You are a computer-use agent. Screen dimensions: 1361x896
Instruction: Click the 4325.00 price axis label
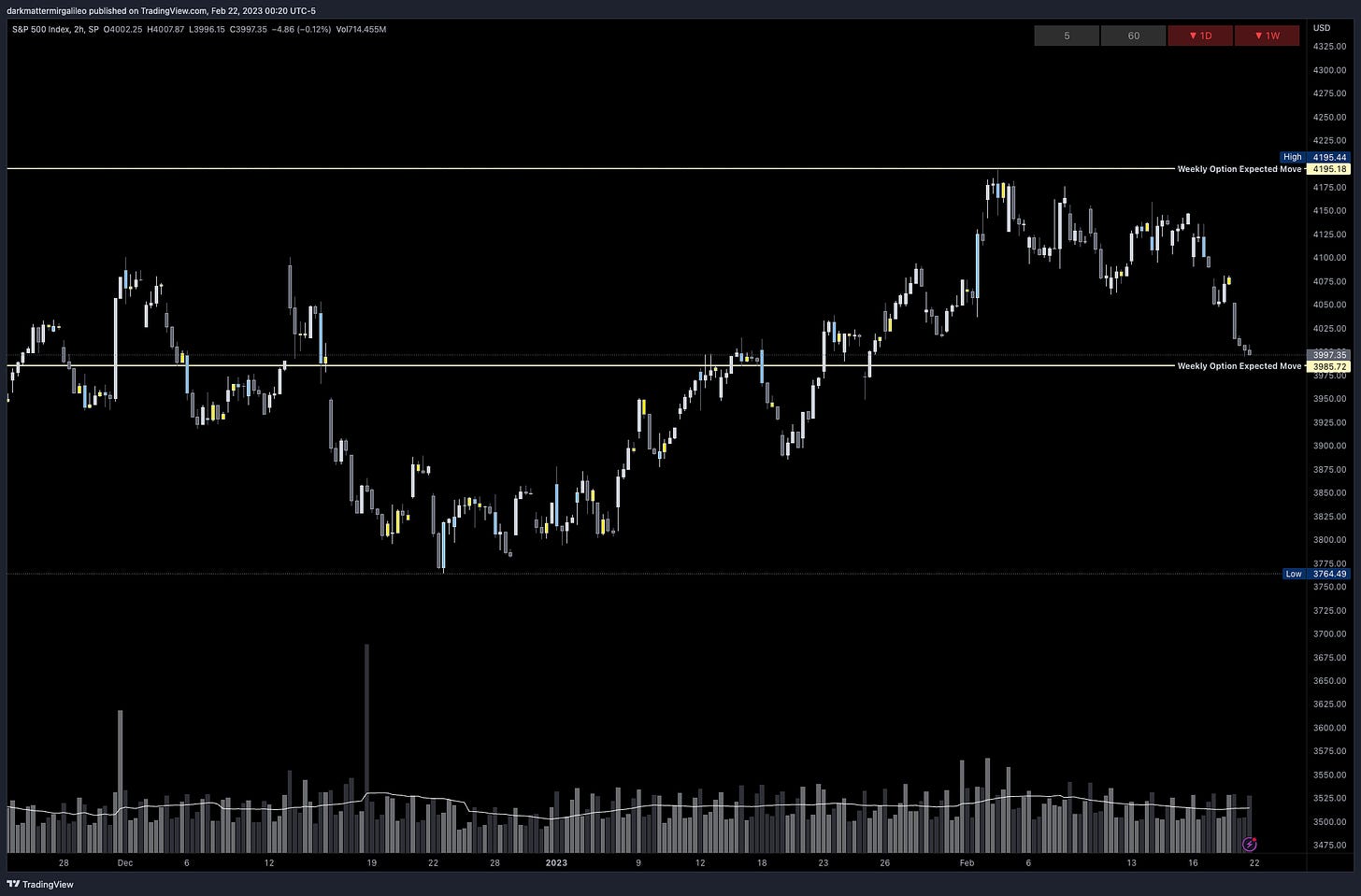[1329, 46]
